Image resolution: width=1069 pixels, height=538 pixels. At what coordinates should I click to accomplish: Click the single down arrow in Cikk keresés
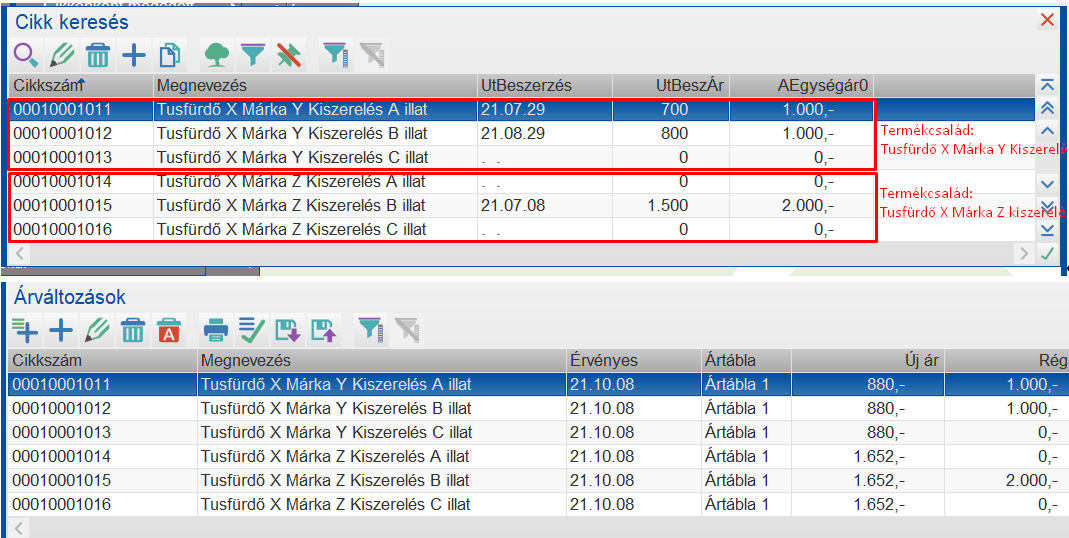pos(1047,183)
